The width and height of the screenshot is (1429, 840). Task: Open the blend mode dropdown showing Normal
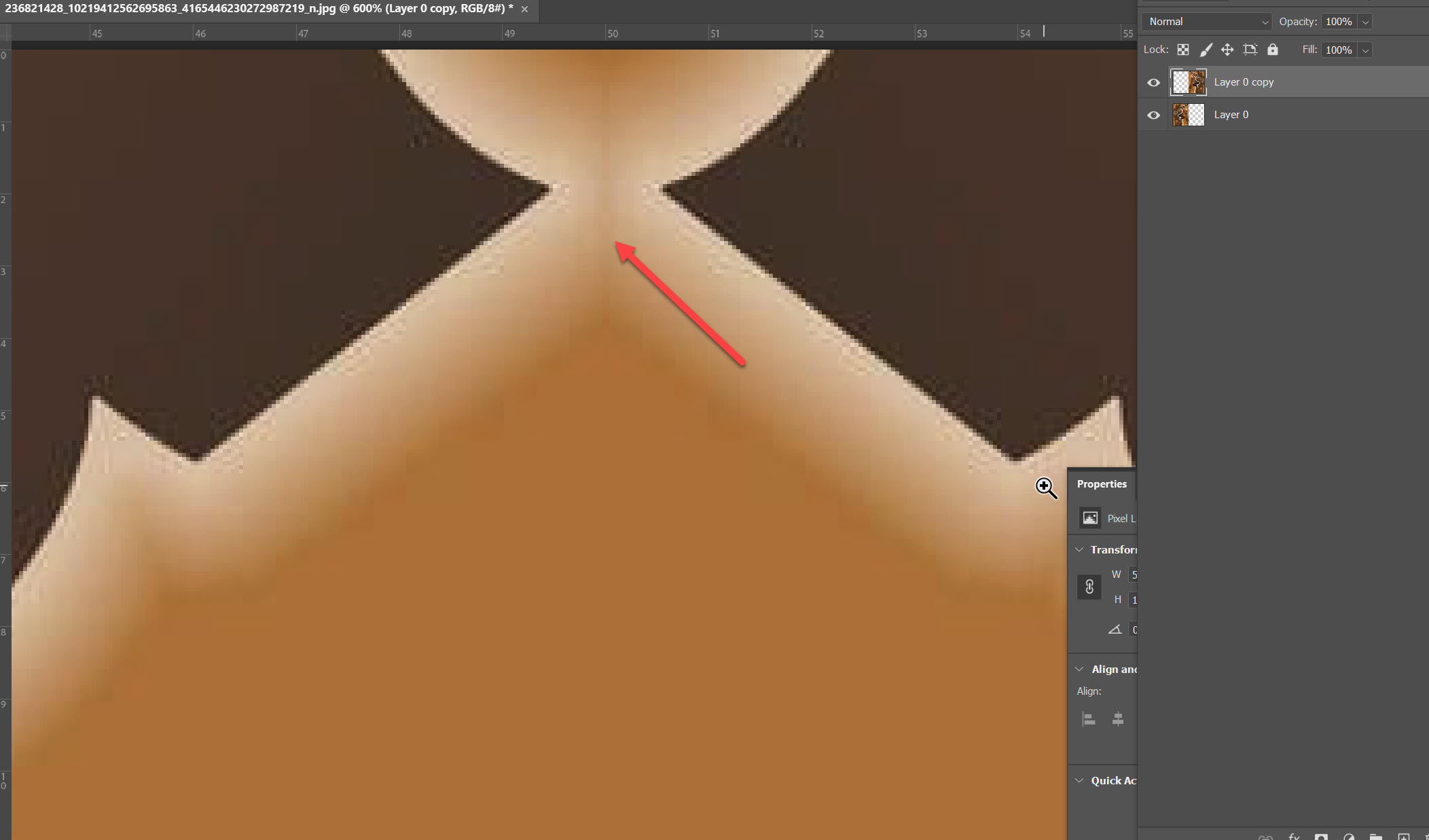point(1206,21)
